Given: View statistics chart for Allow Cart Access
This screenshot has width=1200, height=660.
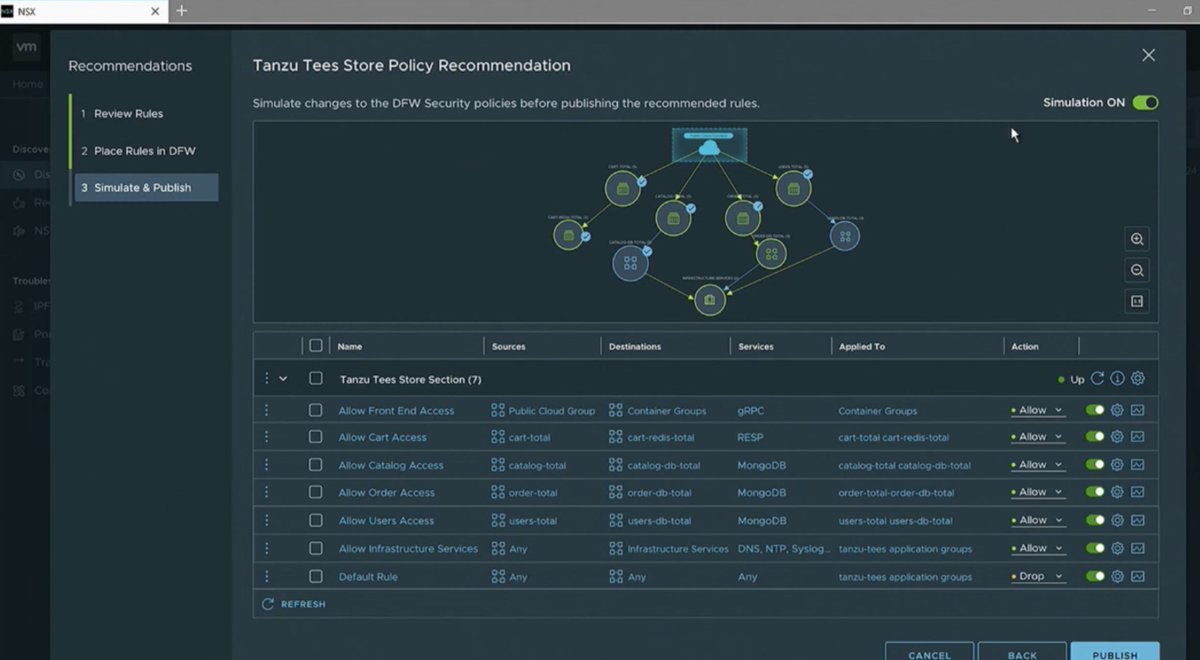Looking at the screenshot, I should pyautogui.click(x=1137, y=437).
